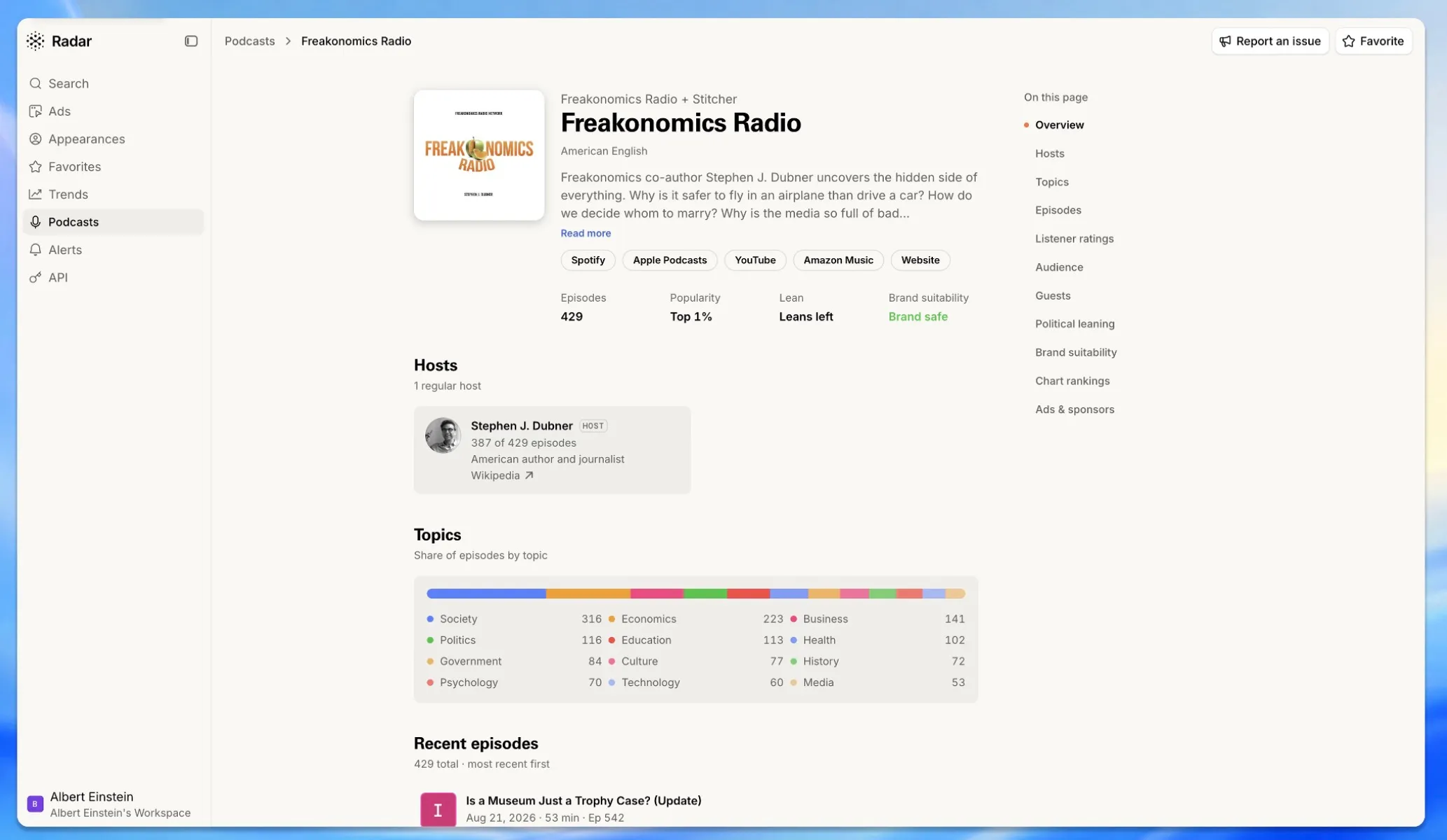The width and height of the screenshot is (1447, 840).
Task: Expand the description with Read more
Action: click(586, 233)
